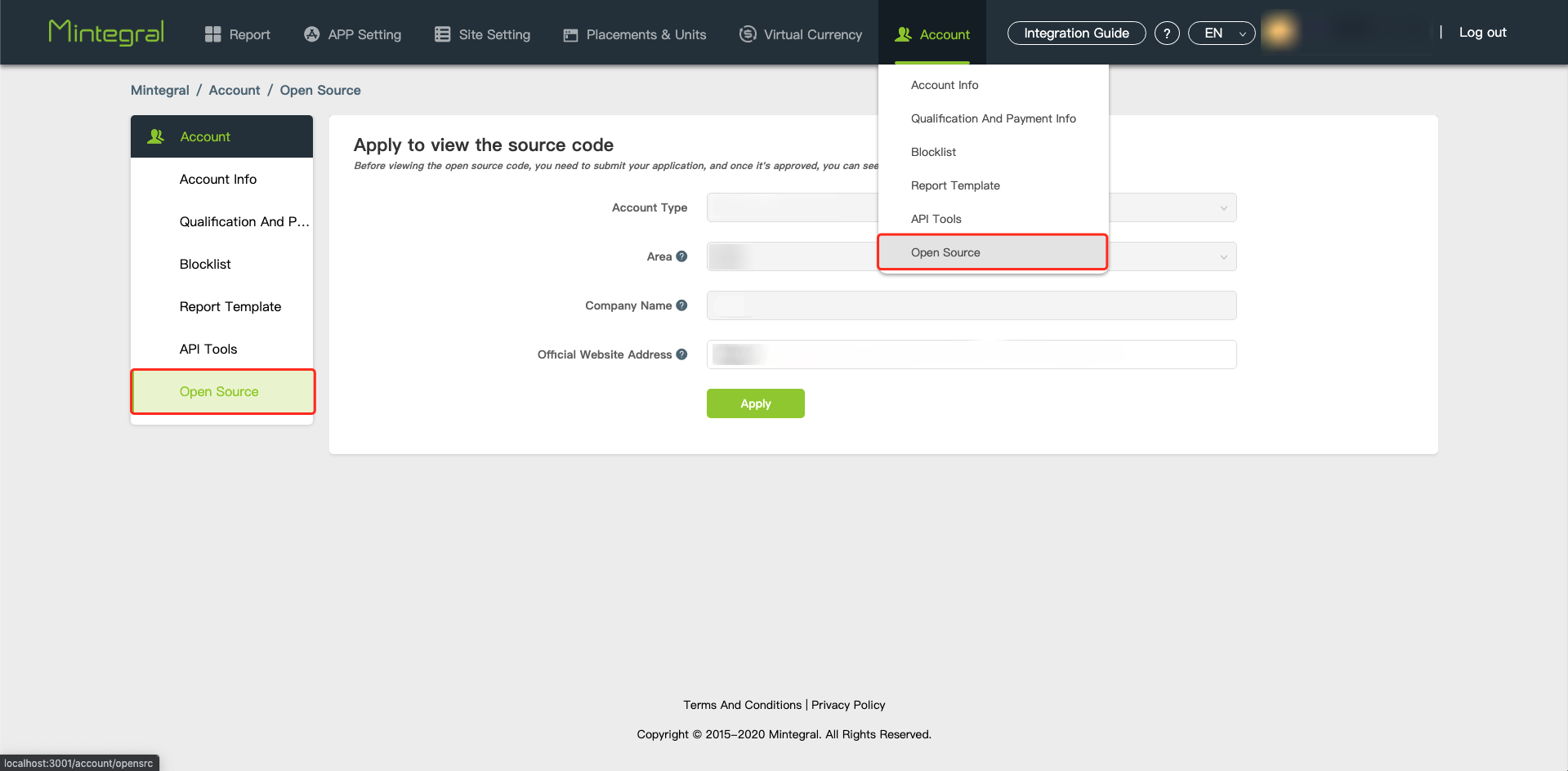Open Open Source in the sidebar

point(221,391)
